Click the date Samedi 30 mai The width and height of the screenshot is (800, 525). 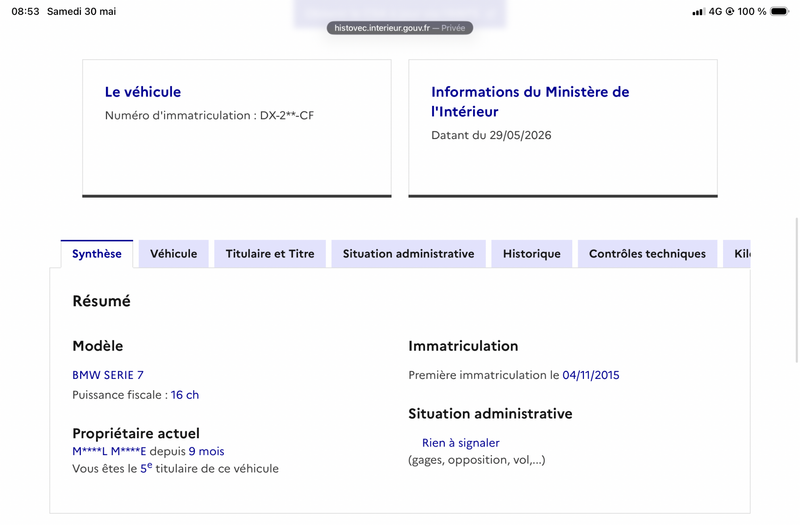click(x=82, y=11)
